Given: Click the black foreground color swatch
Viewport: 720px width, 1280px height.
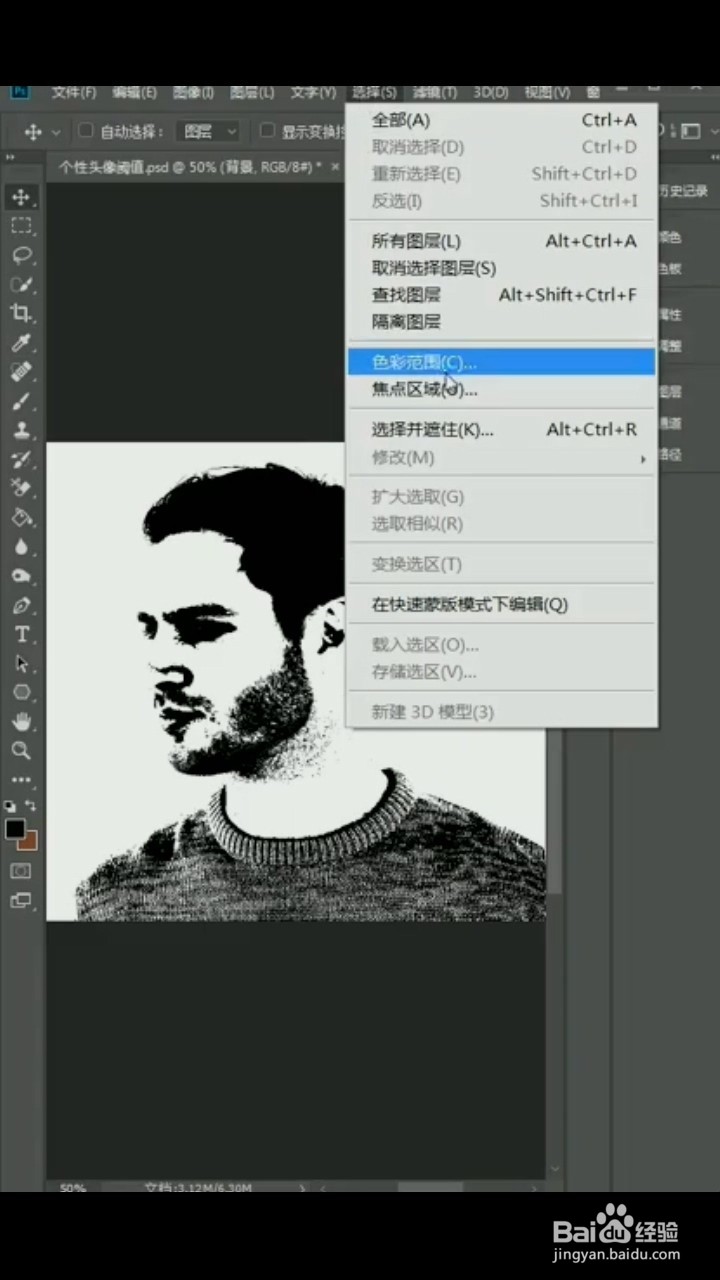Looking at the screenshot, I should pyautogui.click(x=14, y=829).
